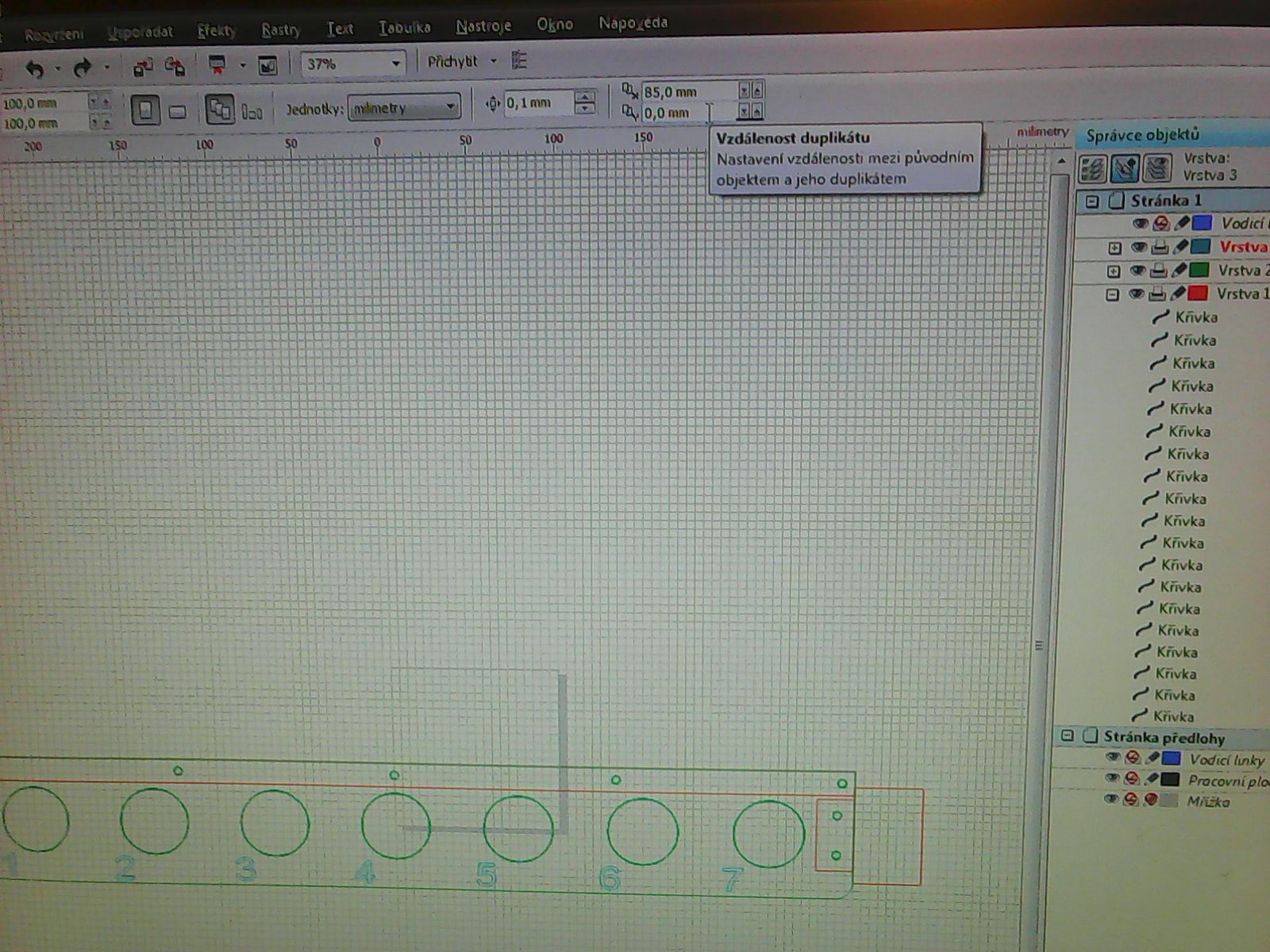
Task: Click the pencil edit icon on Vrstva 1
Action: point(1178,294)
